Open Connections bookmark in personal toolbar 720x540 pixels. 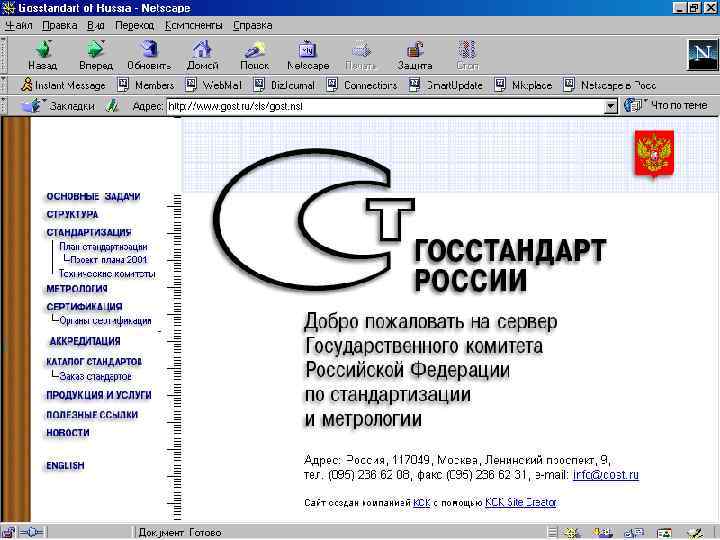point(362,85)
